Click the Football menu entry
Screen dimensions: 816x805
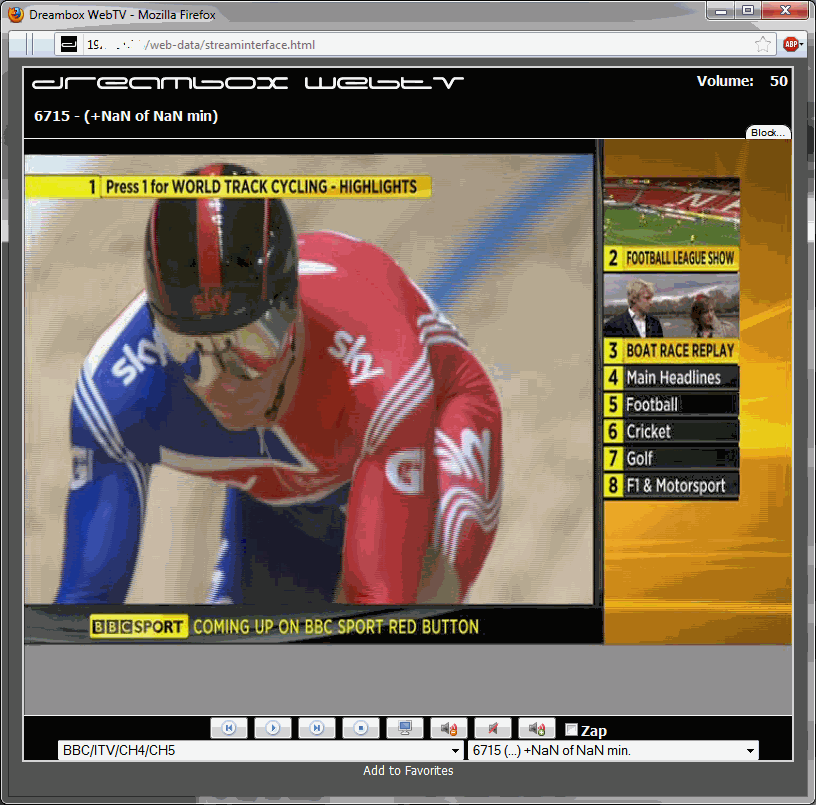671,404
